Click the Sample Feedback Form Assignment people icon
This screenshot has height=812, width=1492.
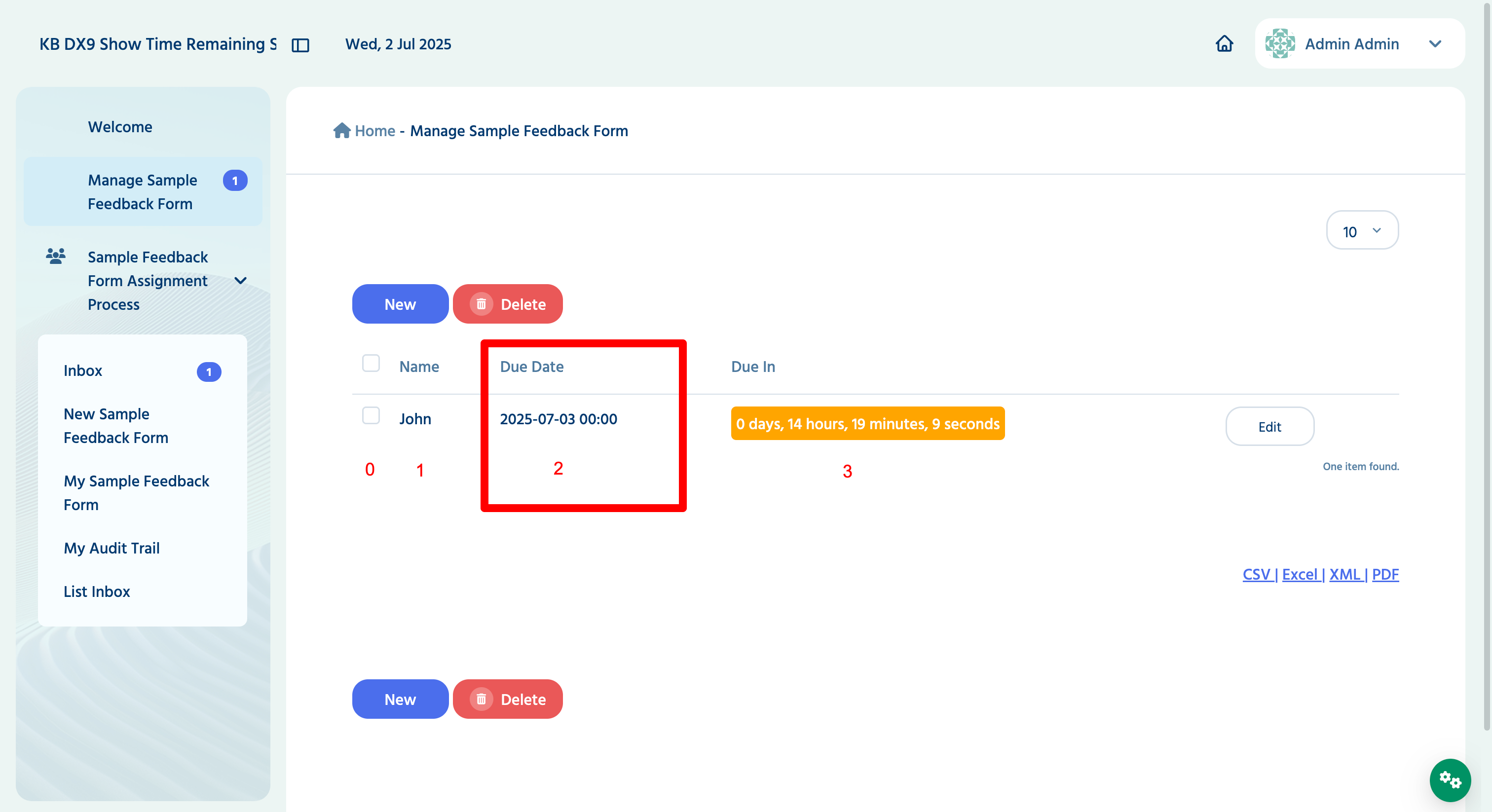(56, 256)
